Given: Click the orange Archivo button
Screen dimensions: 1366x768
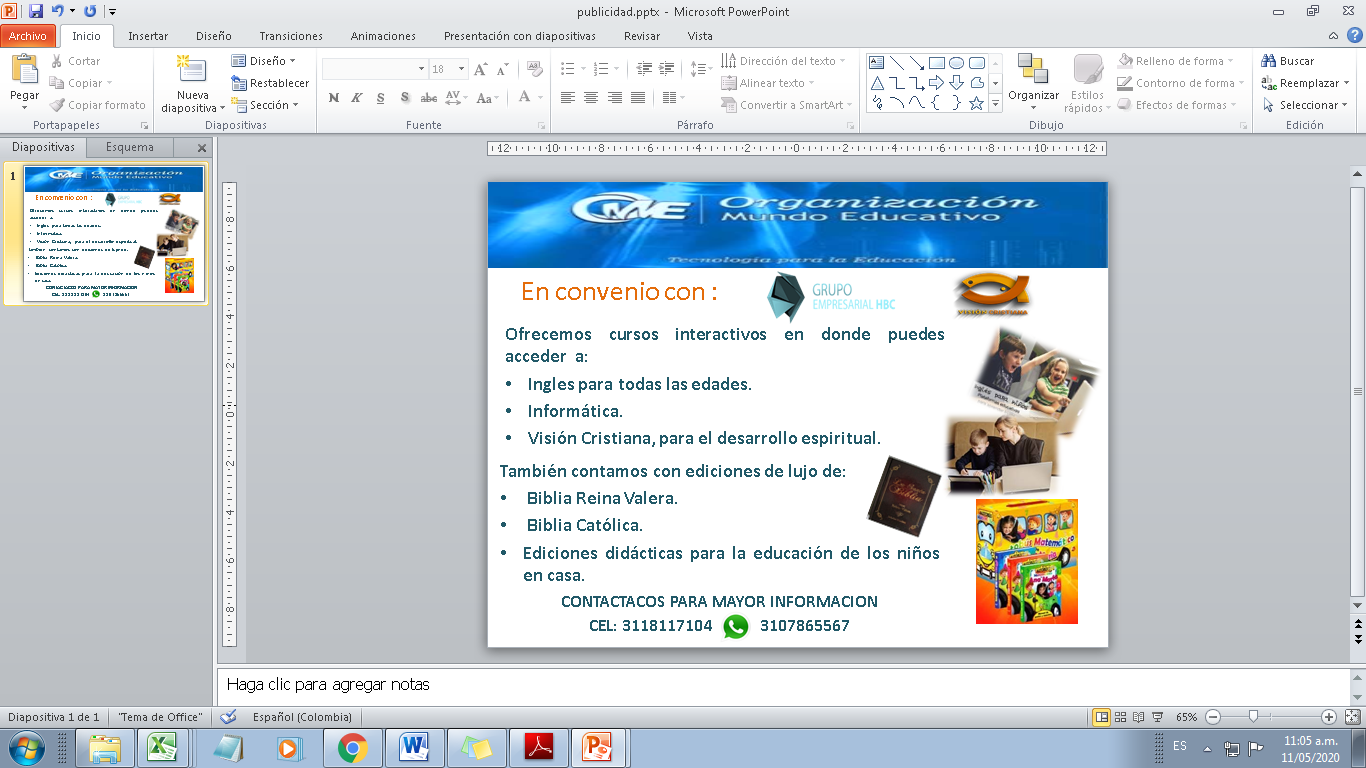Looking at the screenshot, I should point(28,36).
